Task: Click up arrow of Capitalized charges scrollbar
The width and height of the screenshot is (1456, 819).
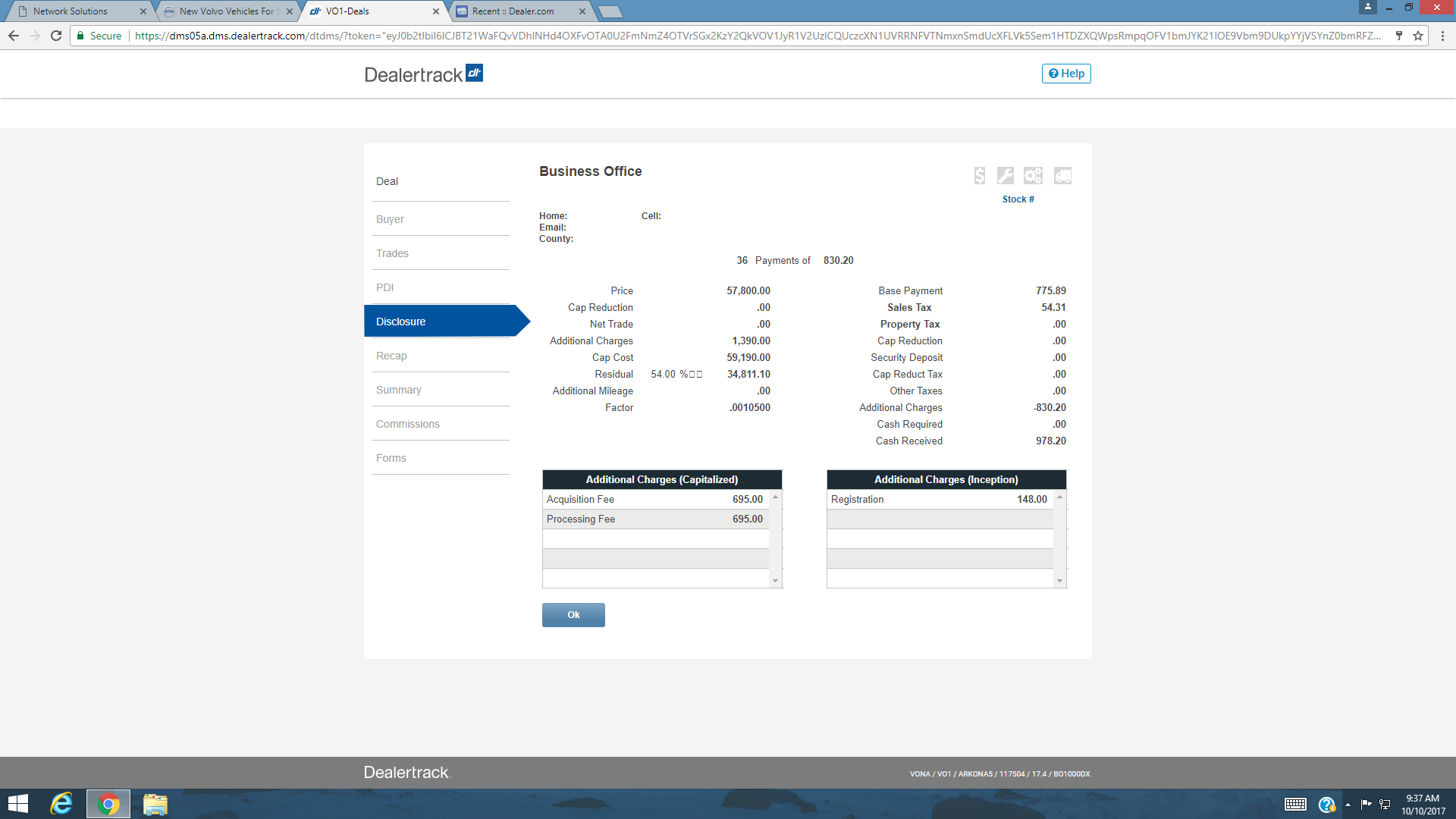Action: click(x=775, y=497)
